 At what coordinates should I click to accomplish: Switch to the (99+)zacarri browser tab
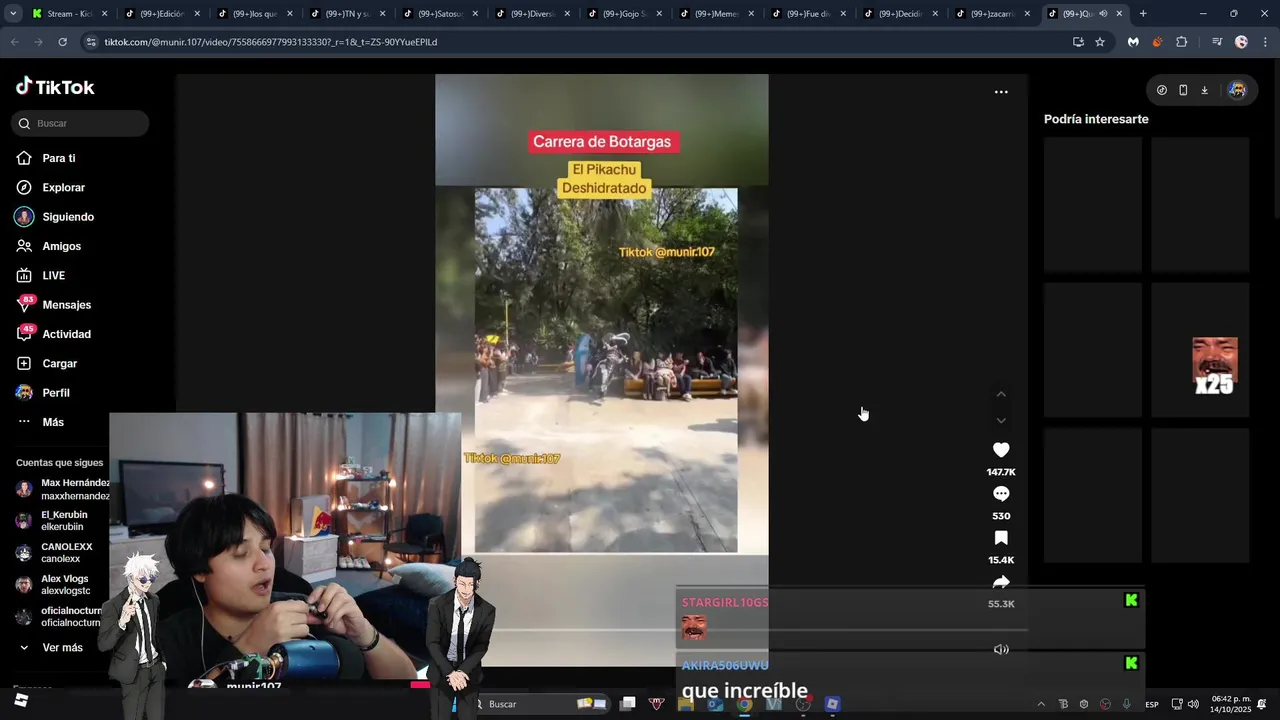(x=993, y=14)
